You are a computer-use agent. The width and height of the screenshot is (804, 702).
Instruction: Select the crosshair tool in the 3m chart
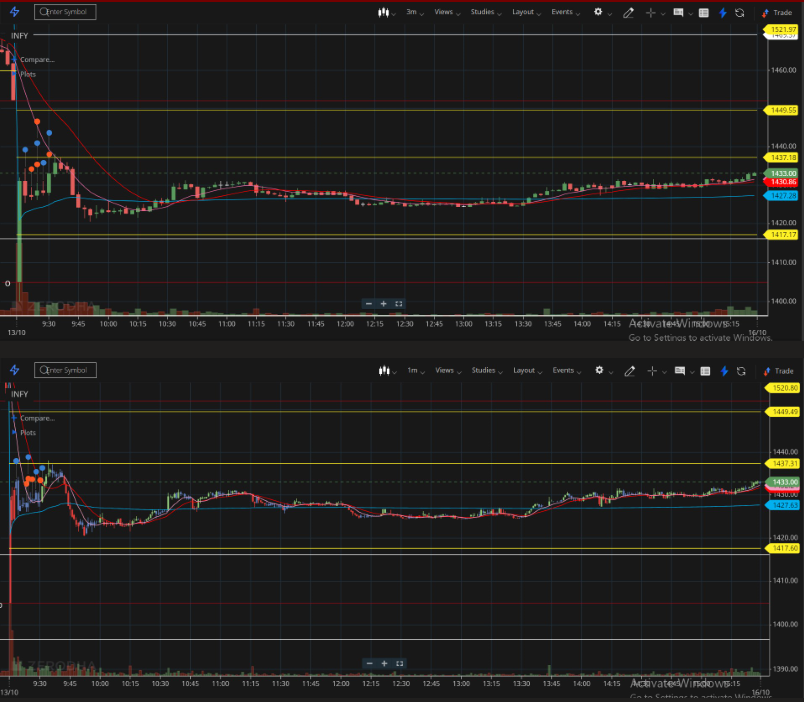tap(651, 13)
